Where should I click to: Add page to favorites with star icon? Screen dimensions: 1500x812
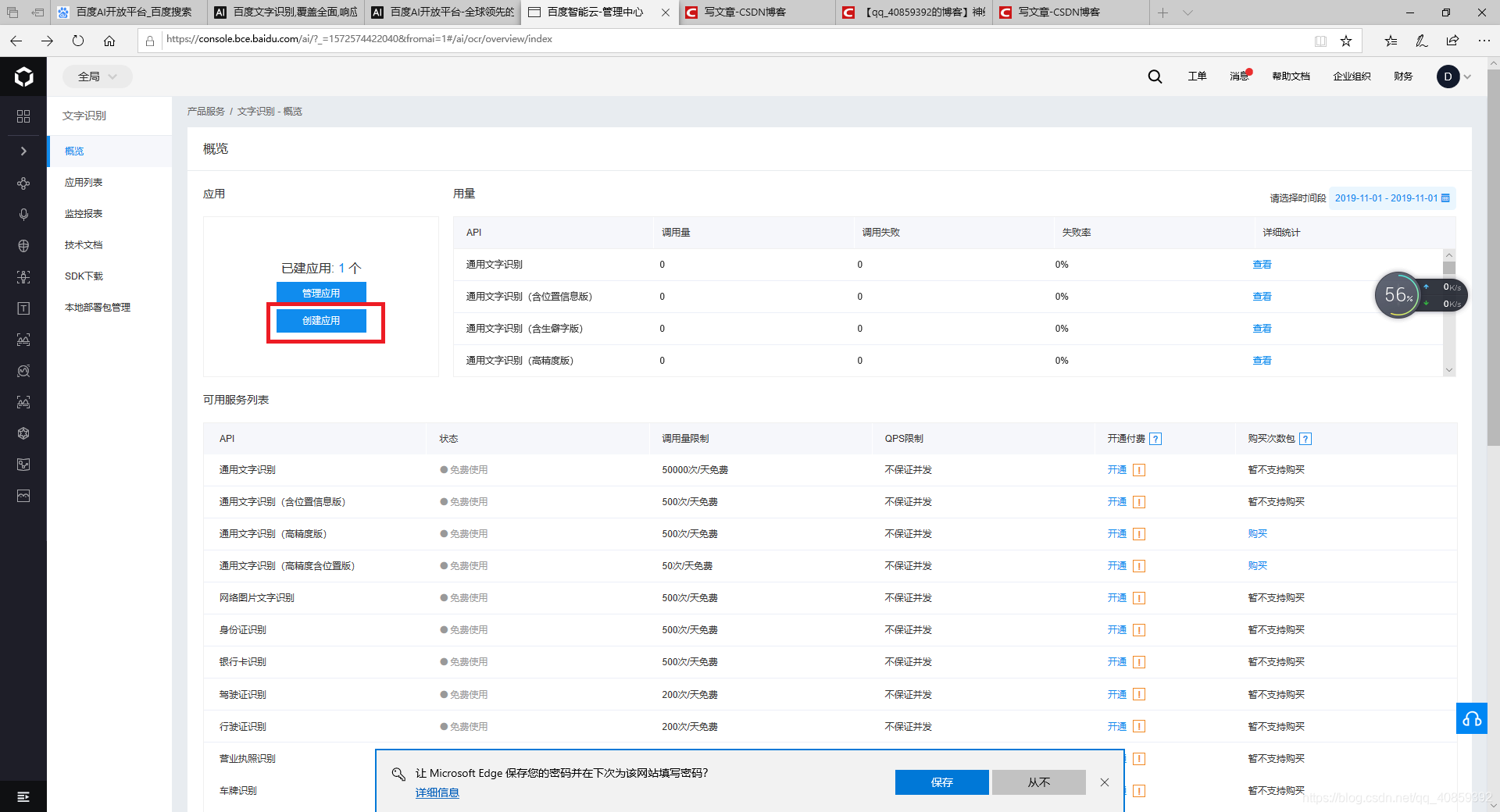[x=1346, y=41]
